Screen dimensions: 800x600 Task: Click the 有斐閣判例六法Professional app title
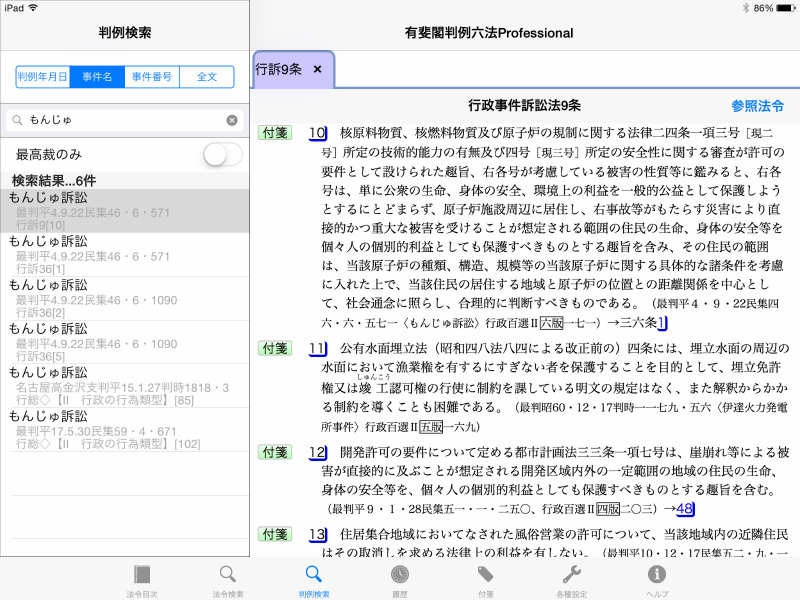tap(489, 33)
